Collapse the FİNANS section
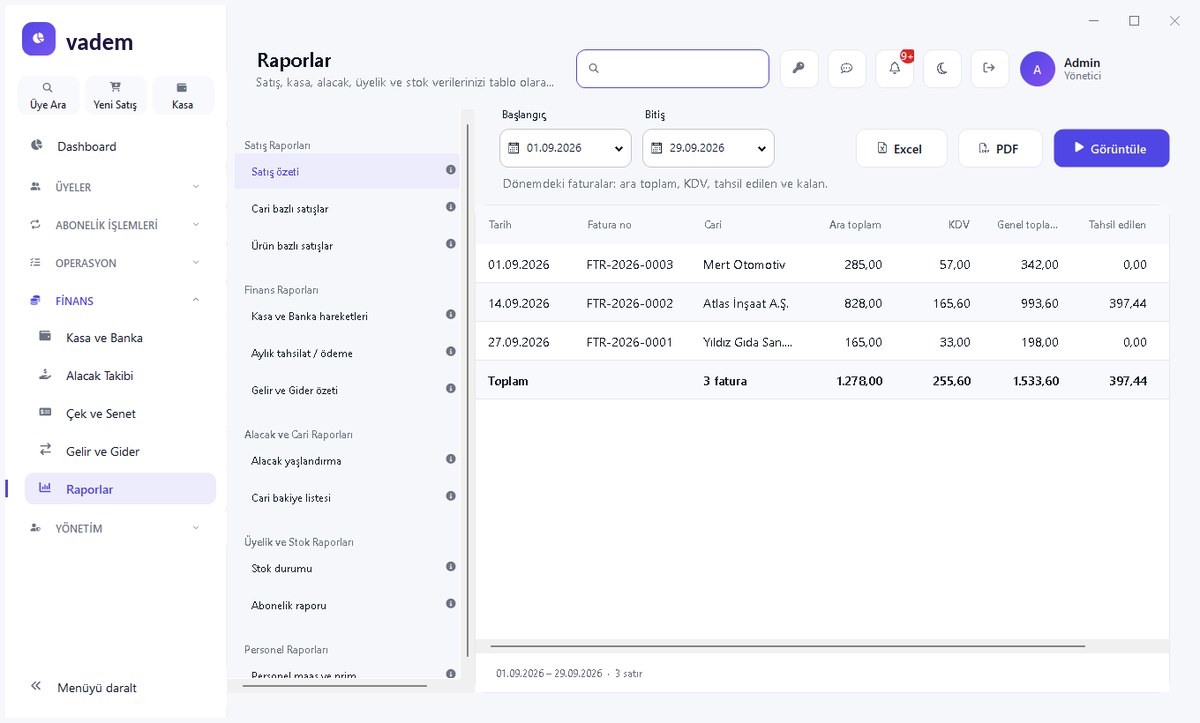 point(115,300)
